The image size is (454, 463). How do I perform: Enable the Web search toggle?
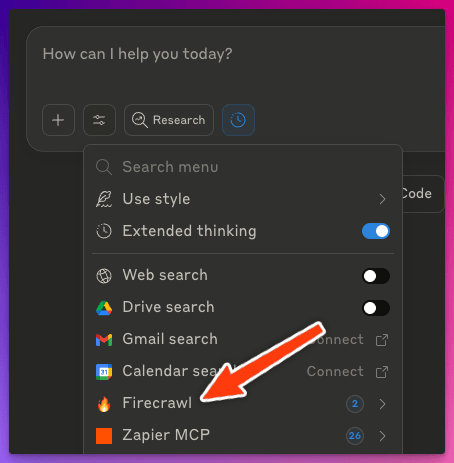[x=376, y=276]
